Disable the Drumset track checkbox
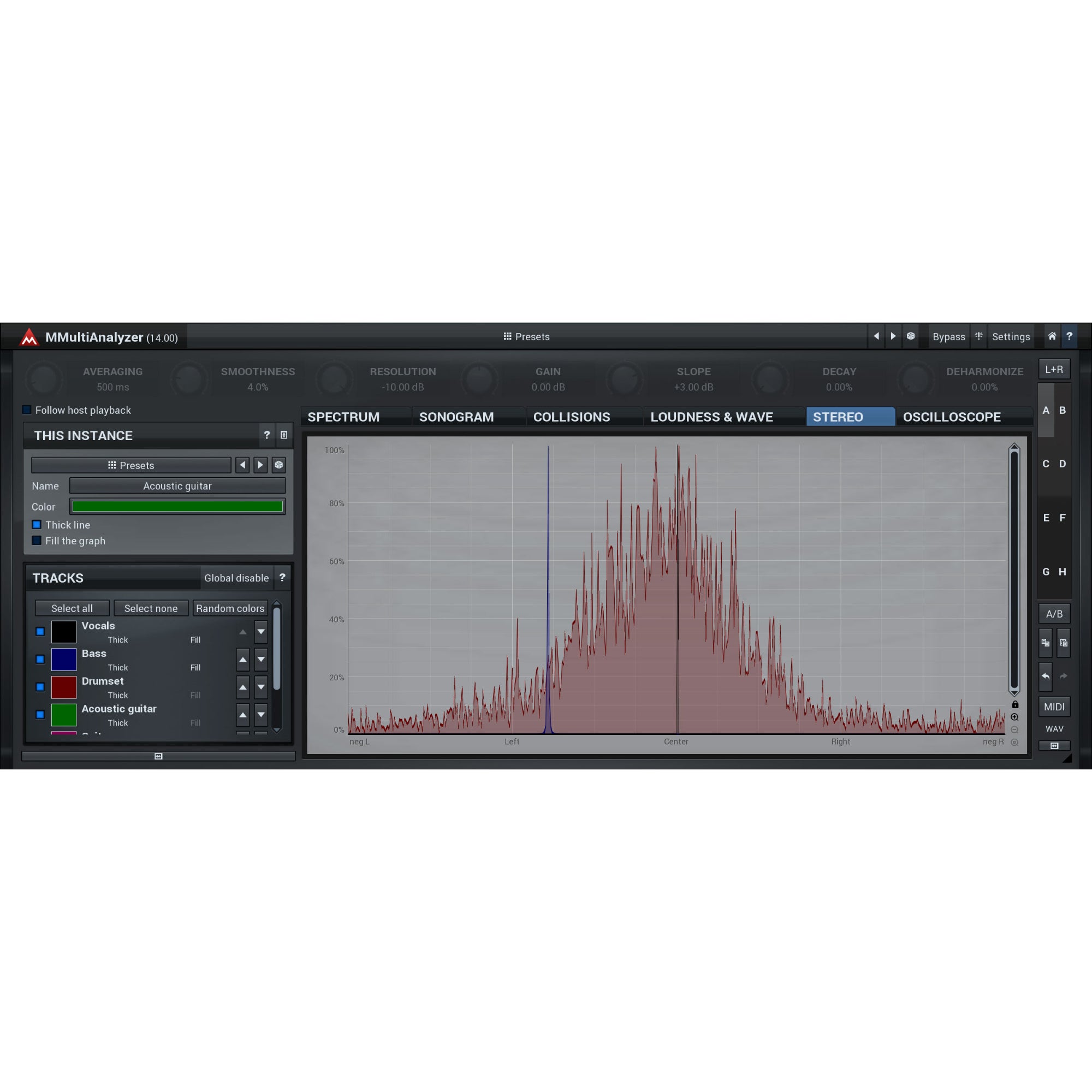 pyautogui.click(x=40, y=687)
